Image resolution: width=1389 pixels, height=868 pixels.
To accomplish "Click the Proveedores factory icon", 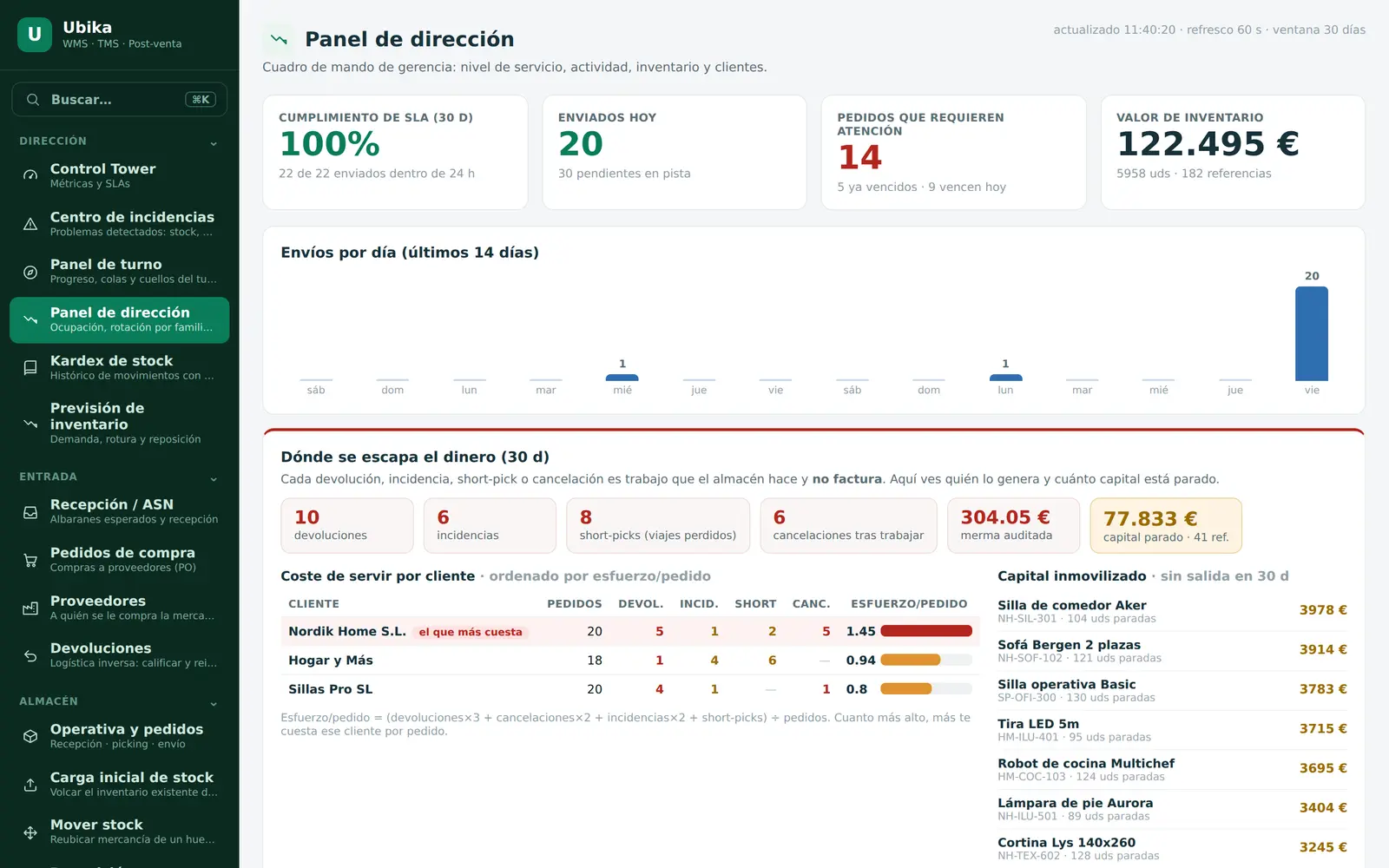I will click(30, 608).
